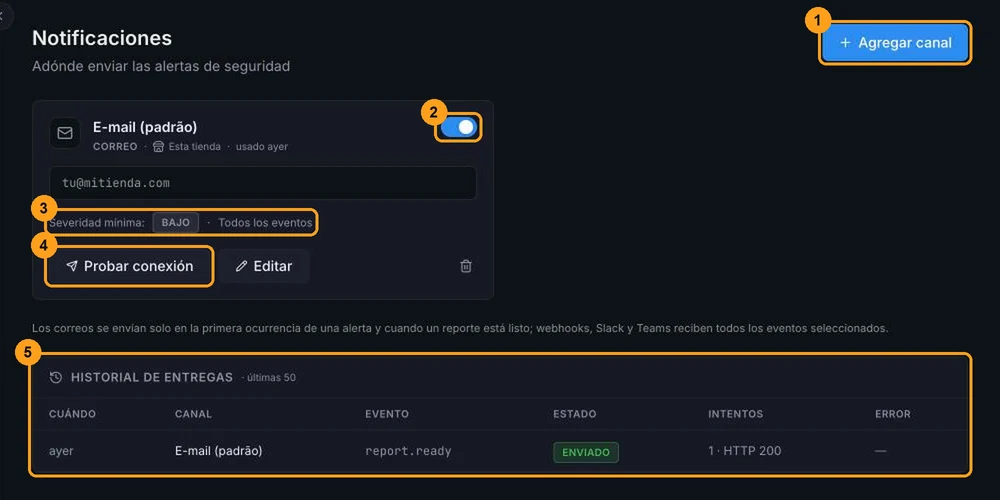Screen dimensions: 1000x500
Task: Click the envelope icon of email channel
Action: click(65, 133)
